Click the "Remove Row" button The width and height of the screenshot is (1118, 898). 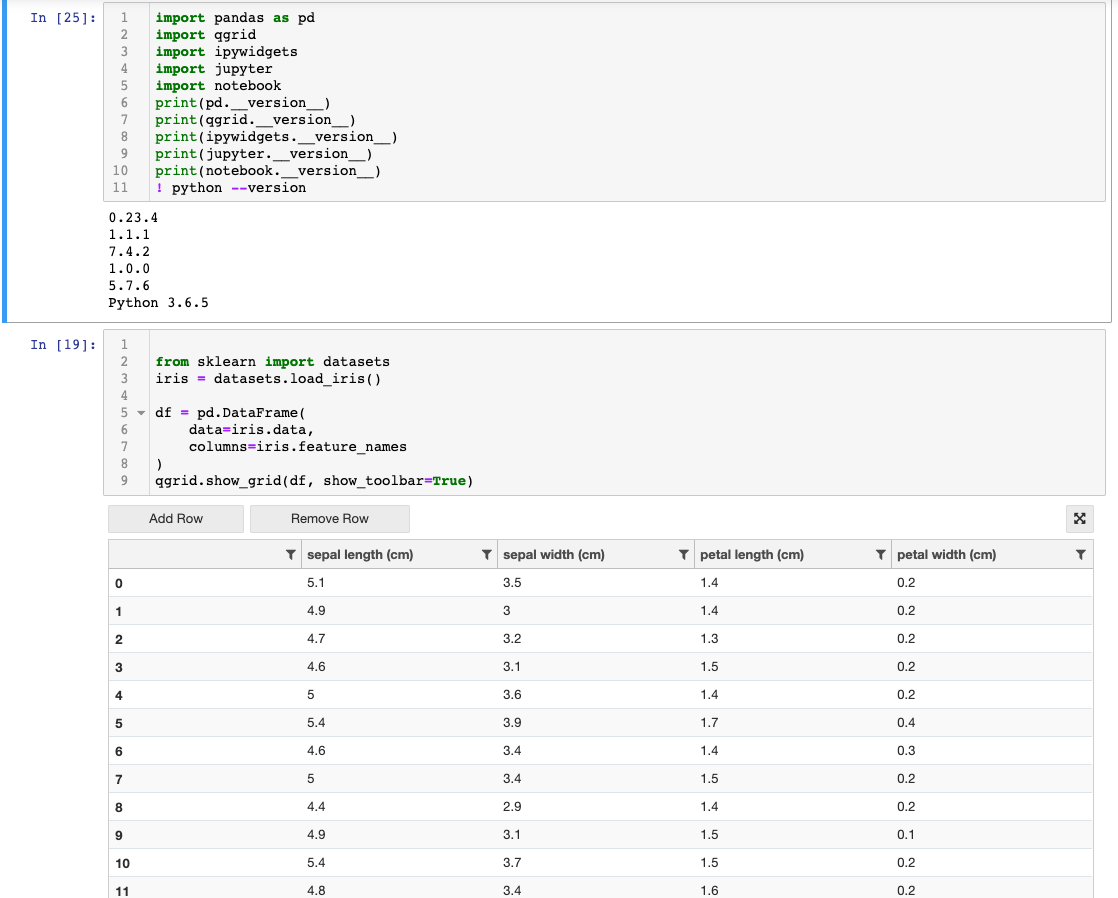(x=330, y=519)
